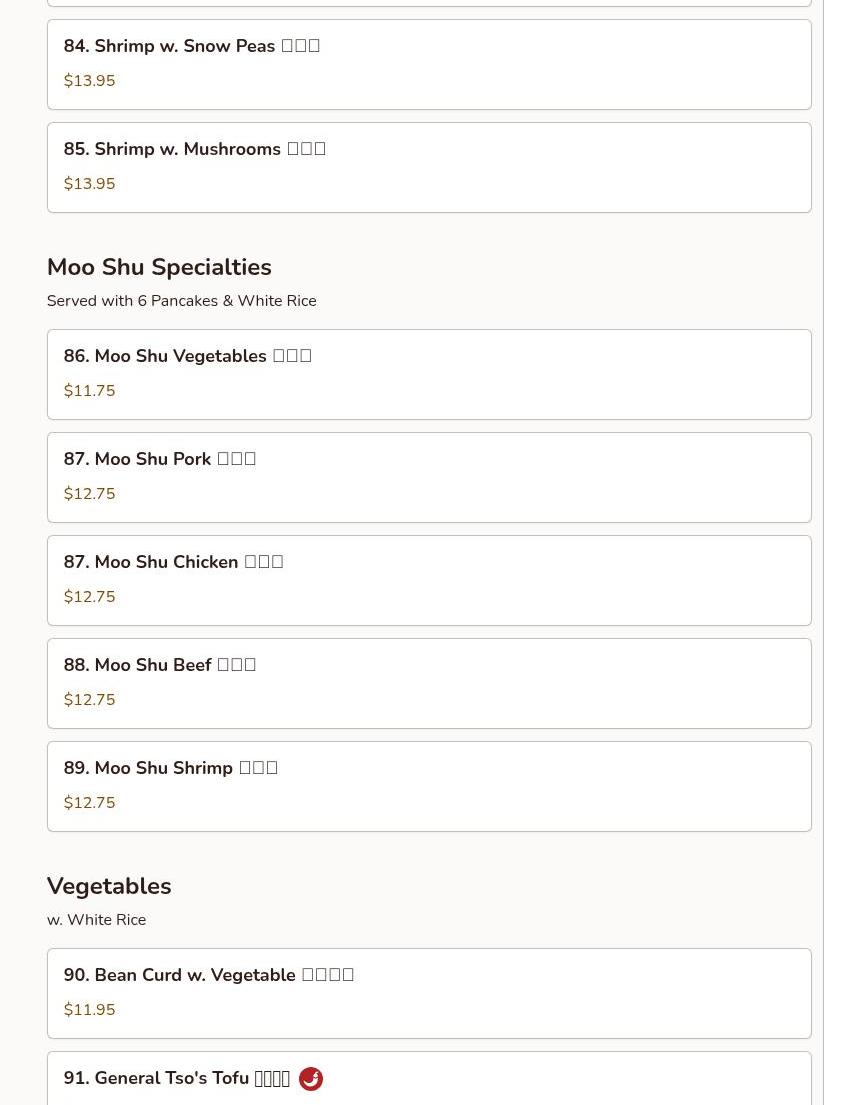This screenshot has width=844, height=1105.
Task: Select the Moo Shu Chicken item
Action: pyautogui.click(x=428, y=580)
